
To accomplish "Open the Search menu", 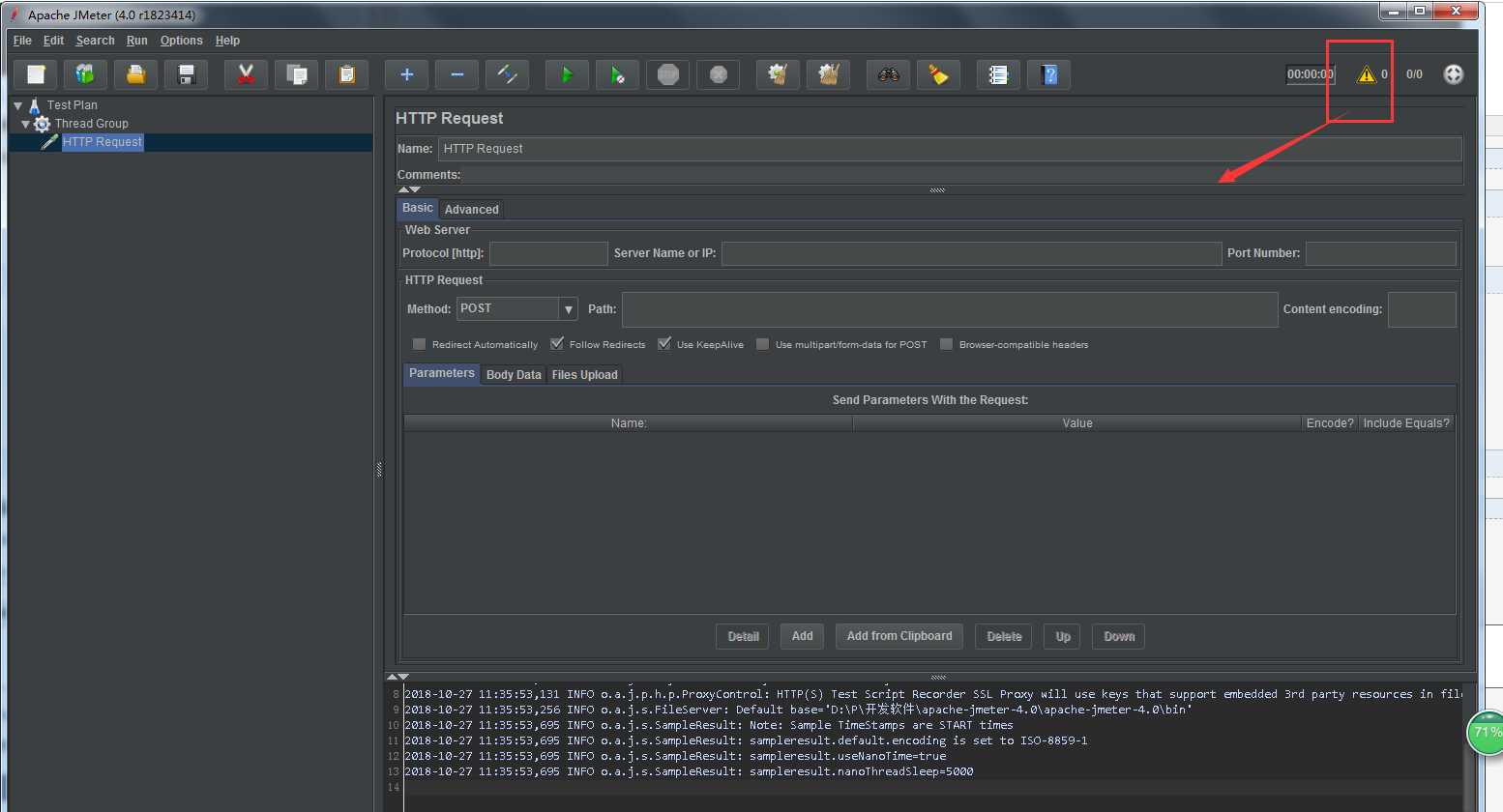I will tap(95, 41).
